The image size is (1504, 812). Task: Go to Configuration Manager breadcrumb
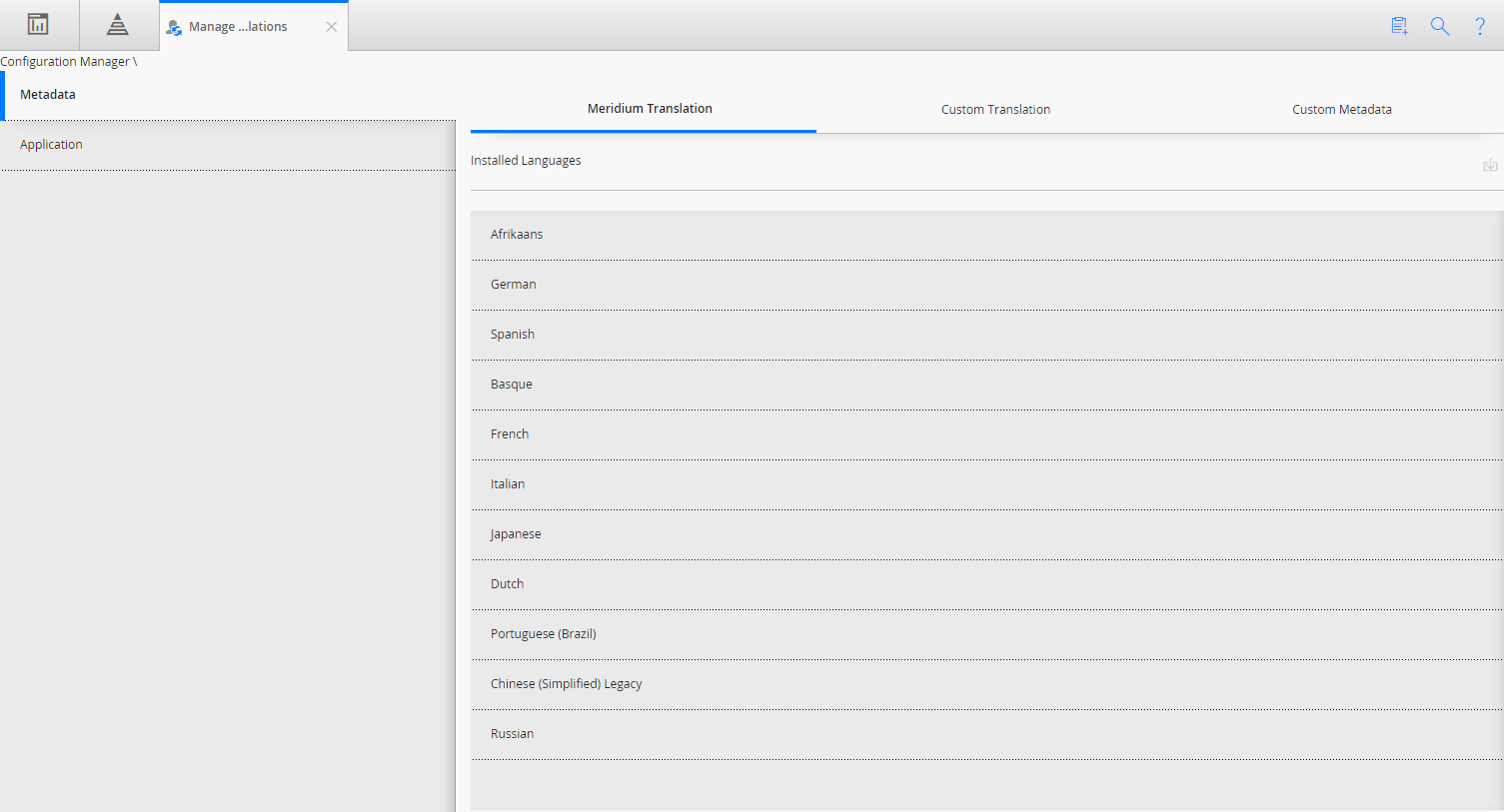point(65,62)
